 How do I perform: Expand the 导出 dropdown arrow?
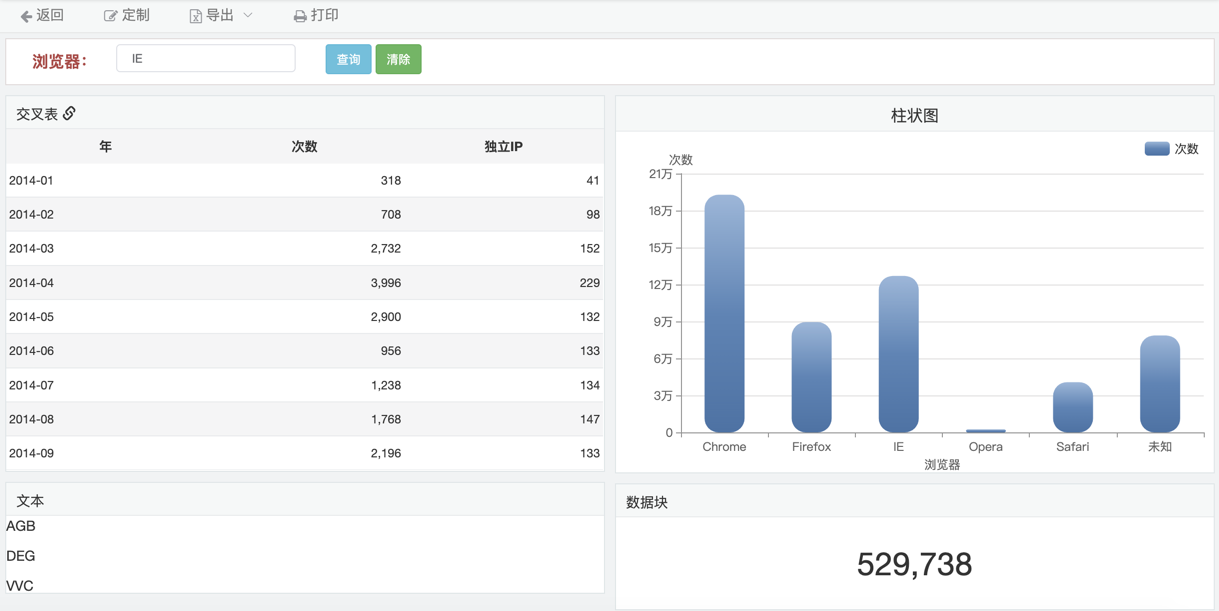point(248,15)
